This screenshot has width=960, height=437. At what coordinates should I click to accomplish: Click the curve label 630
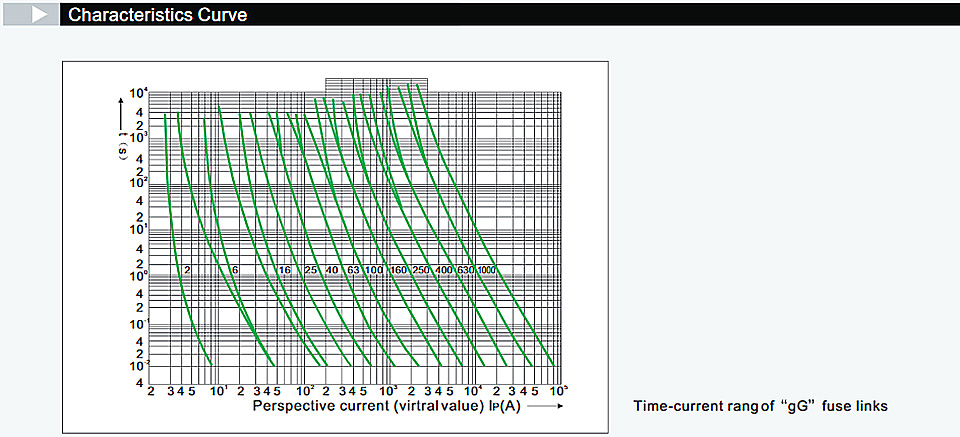(x=465, y=270)
